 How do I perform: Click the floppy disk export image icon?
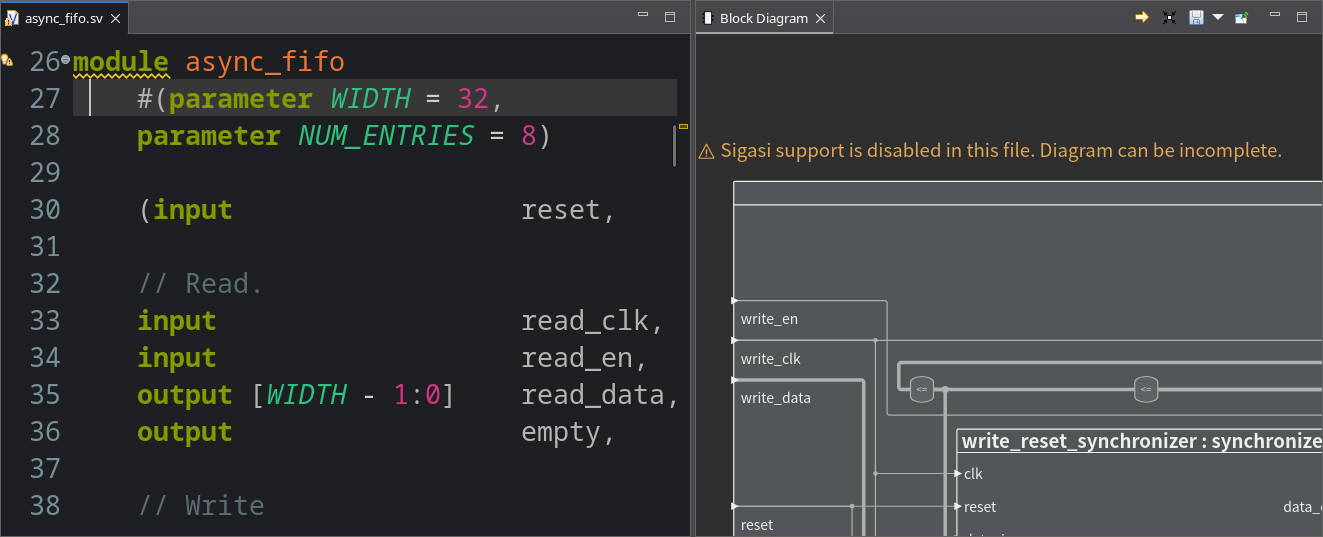1196,18
